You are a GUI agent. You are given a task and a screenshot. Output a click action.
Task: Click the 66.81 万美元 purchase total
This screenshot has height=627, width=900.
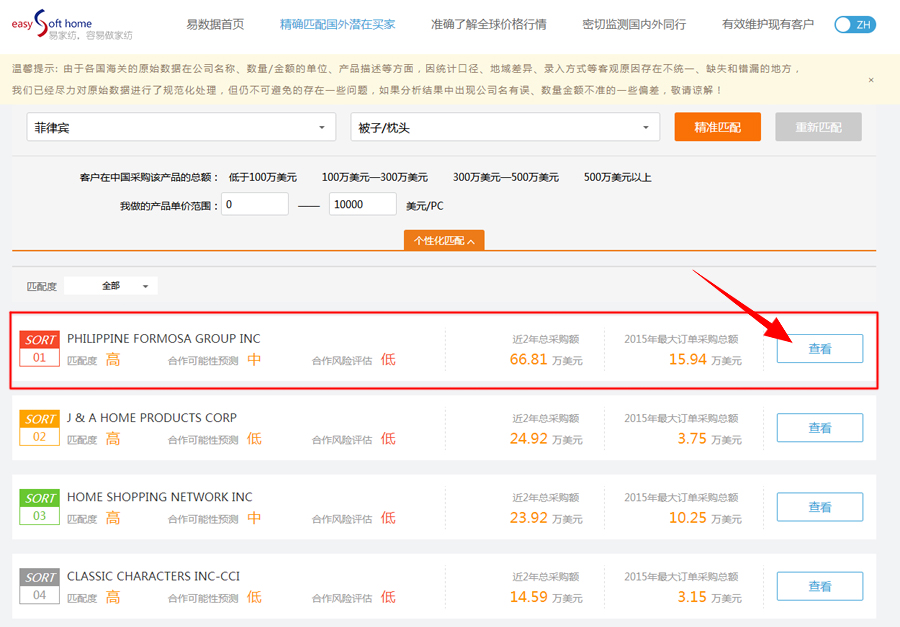point(546,359)
